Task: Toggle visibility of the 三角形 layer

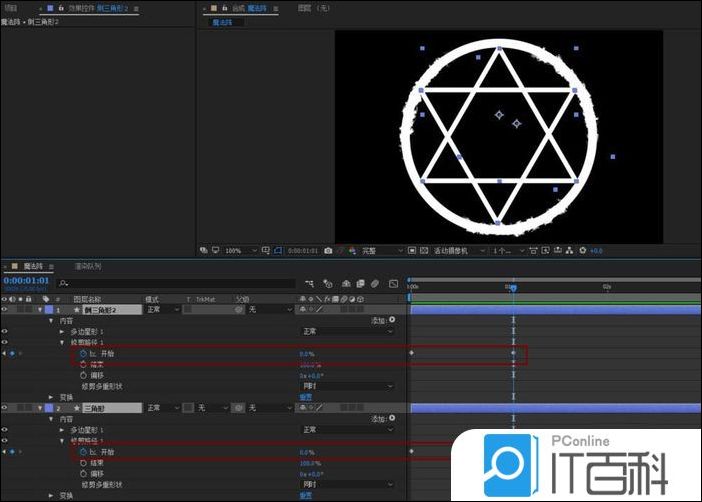Action: tap(5, 408)
